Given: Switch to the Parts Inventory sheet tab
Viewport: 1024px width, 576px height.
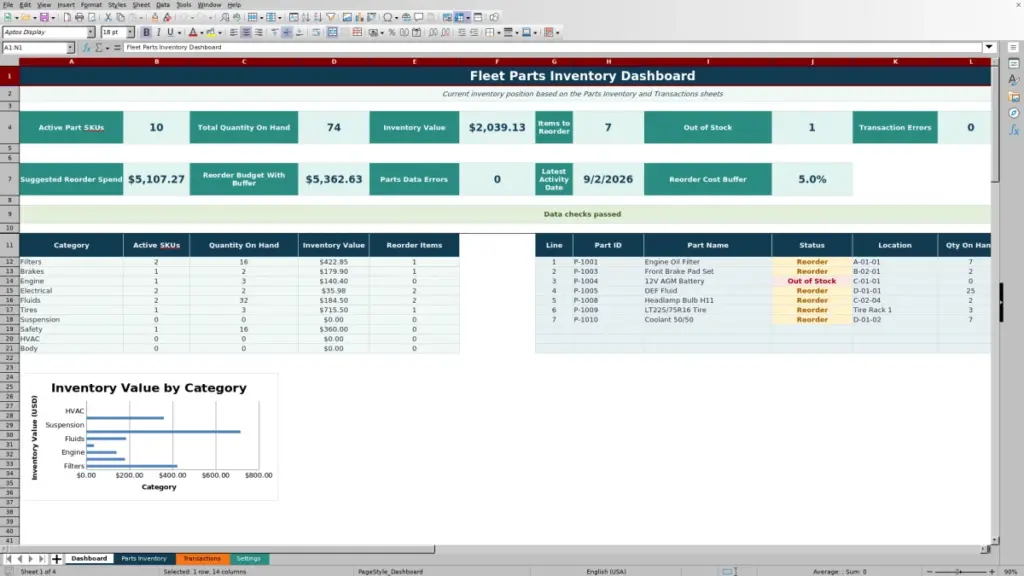Looking at the screenshot, I should [144, 559].
